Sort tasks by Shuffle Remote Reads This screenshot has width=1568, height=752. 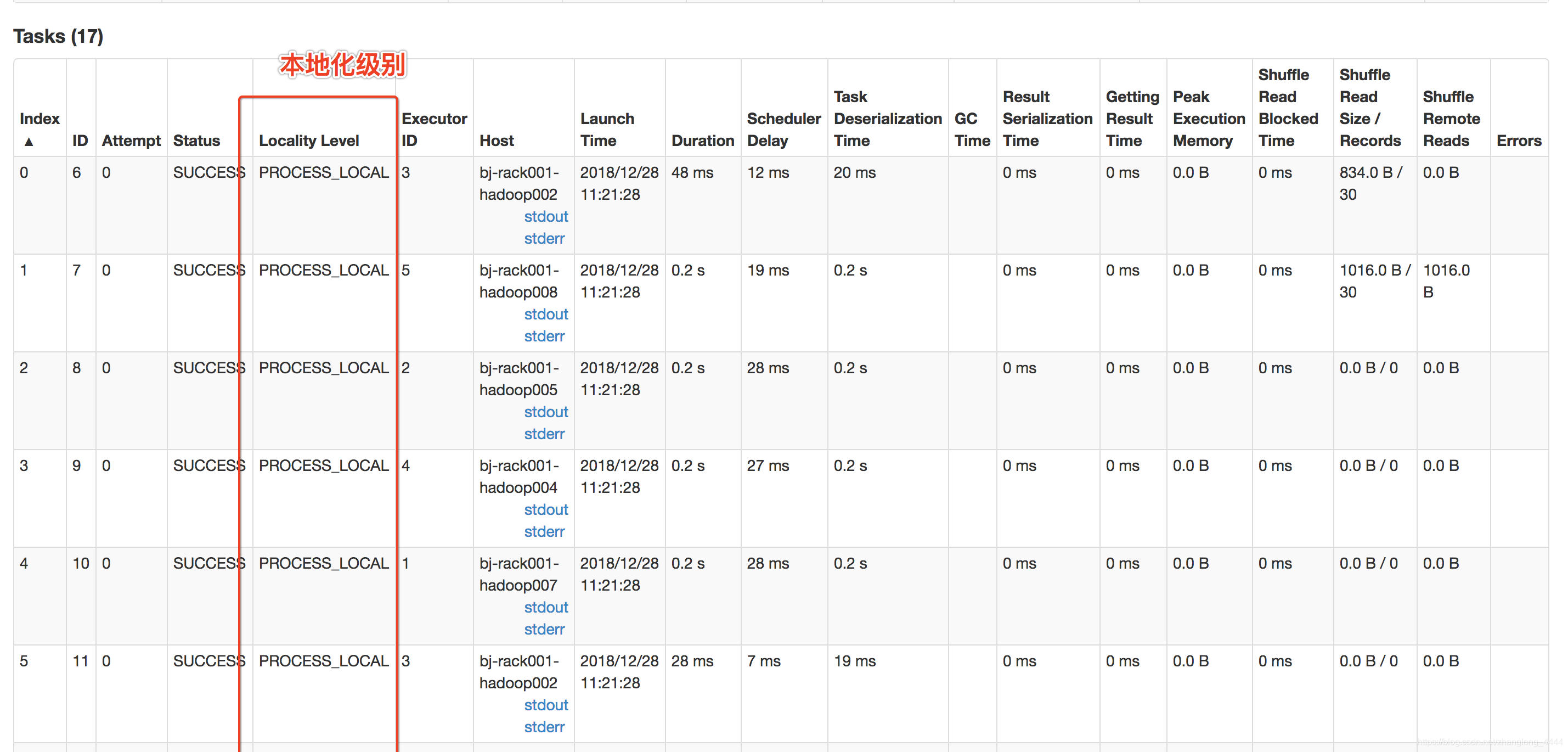click(x=1451, y=119)
